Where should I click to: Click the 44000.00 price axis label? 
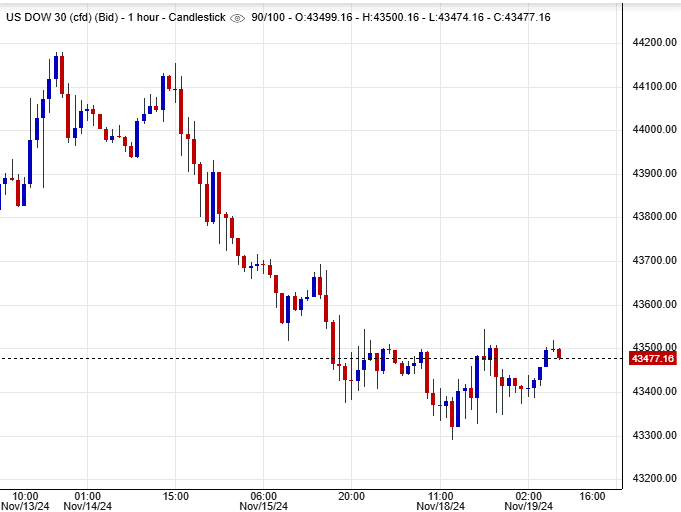[649, 129]
